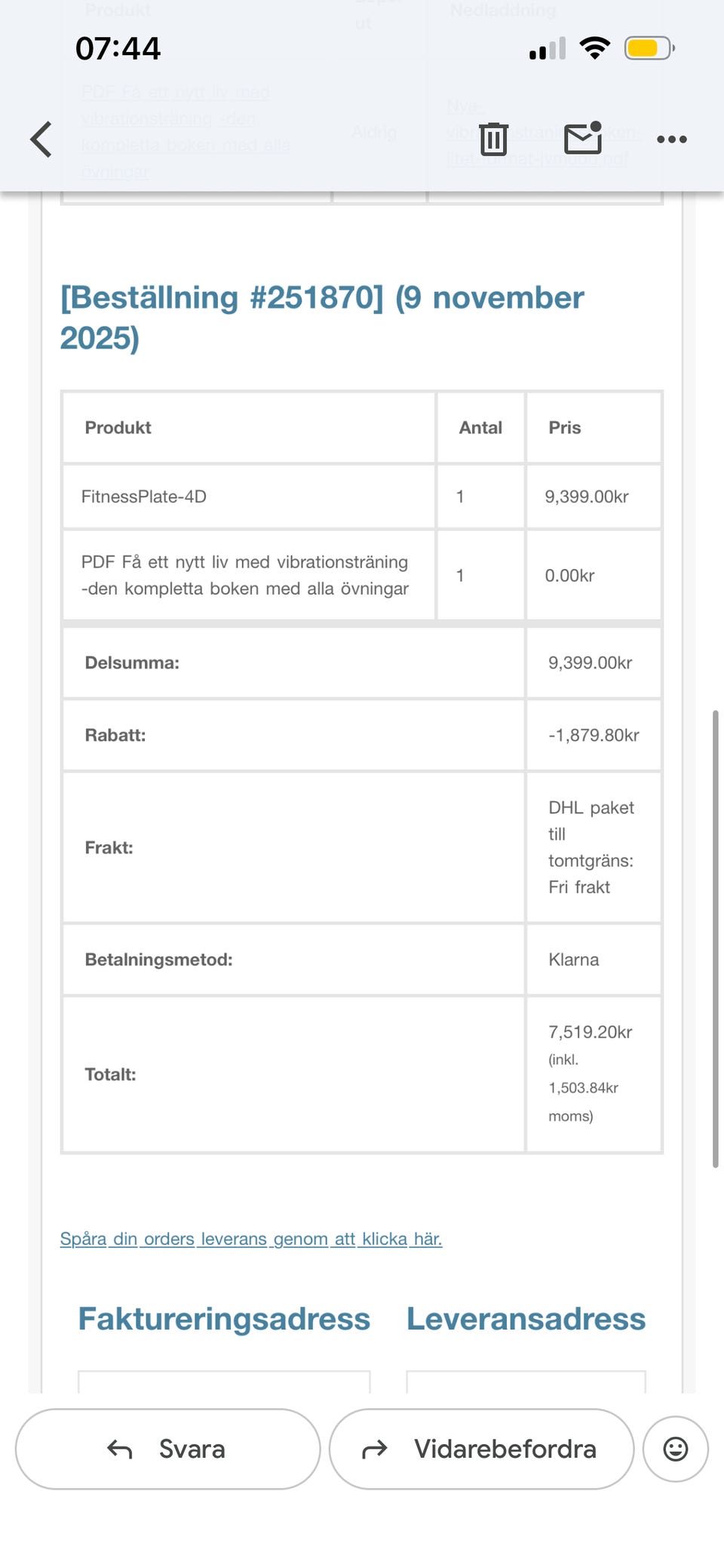Tap the Vidarebefordra forward button

point(481,1449)
